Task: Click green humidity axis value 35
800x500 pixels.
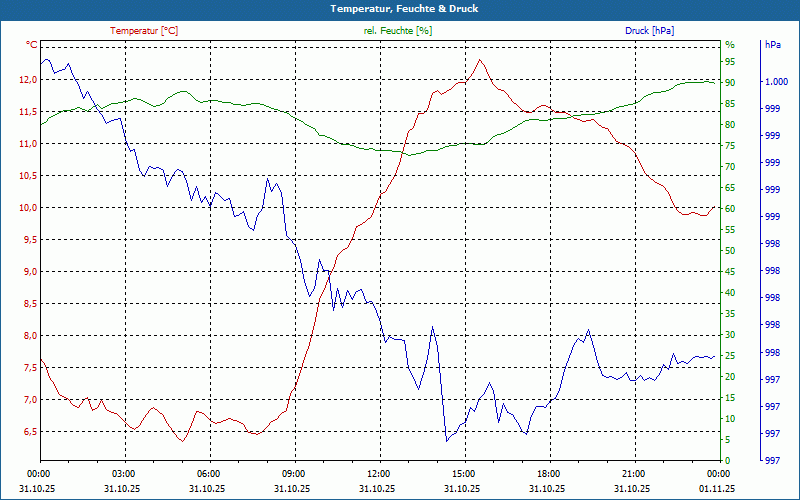Action: pos(730,314)
